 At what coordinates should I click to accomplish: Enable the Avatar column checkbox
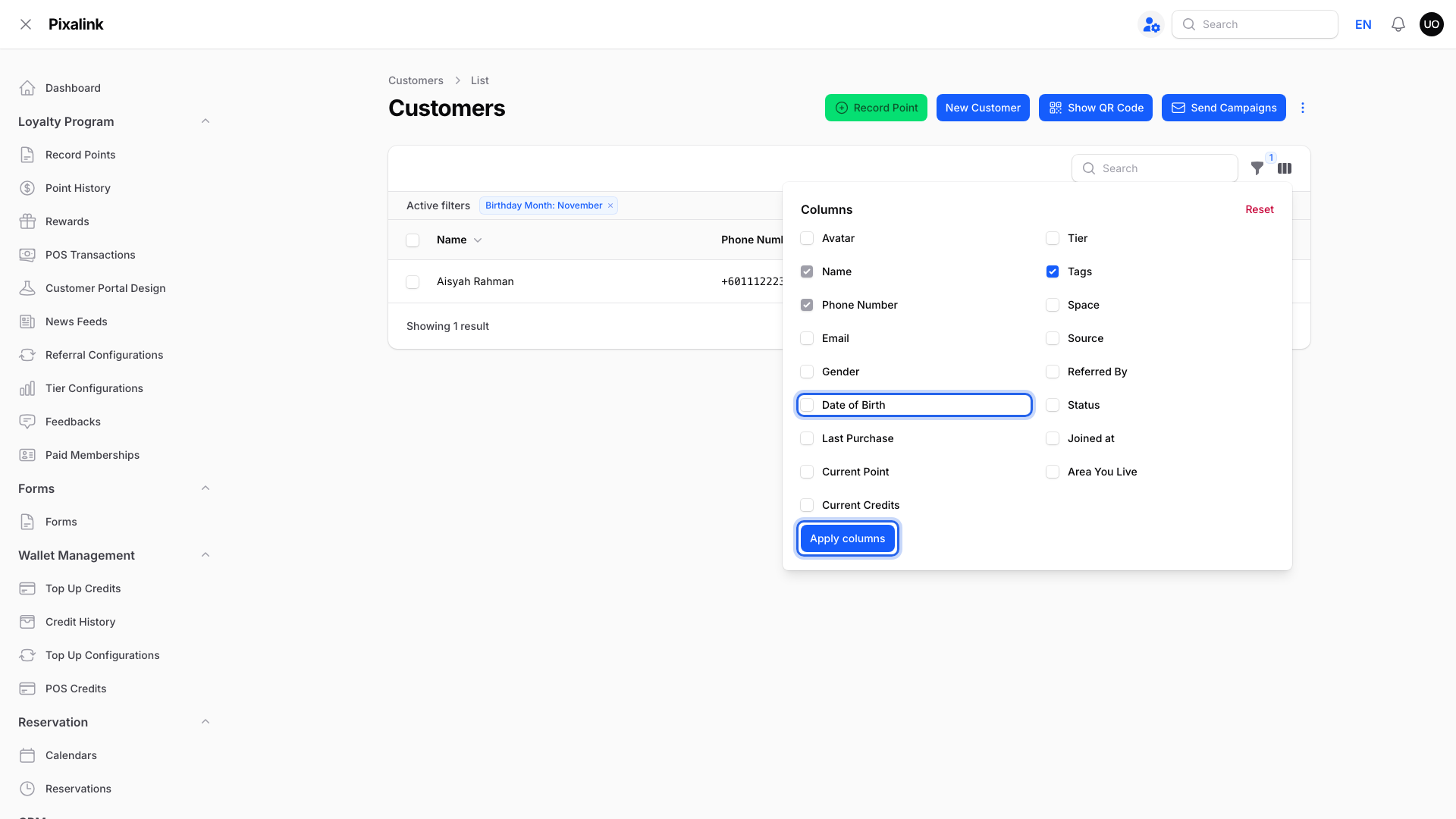807,238
